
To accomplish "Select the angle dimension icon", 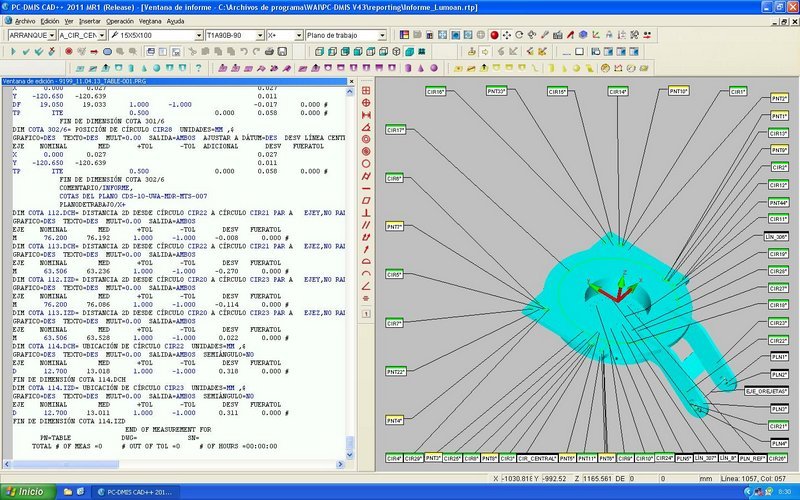I will coord(366,127).
